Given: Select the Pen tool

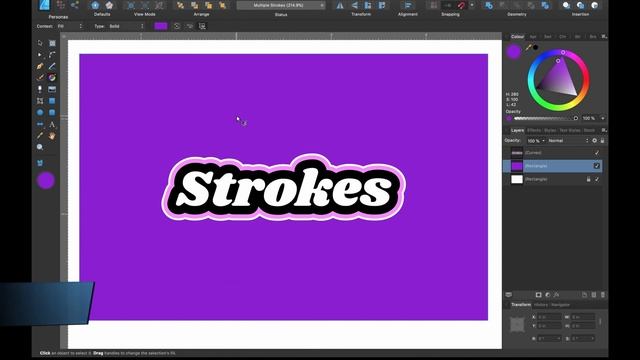Looking at the screenshot, I should 40,66.
